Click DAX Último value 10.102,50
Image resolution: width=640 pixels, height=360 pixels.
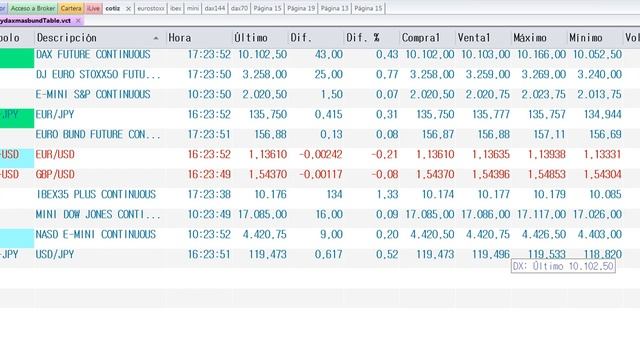pos(262,54)
